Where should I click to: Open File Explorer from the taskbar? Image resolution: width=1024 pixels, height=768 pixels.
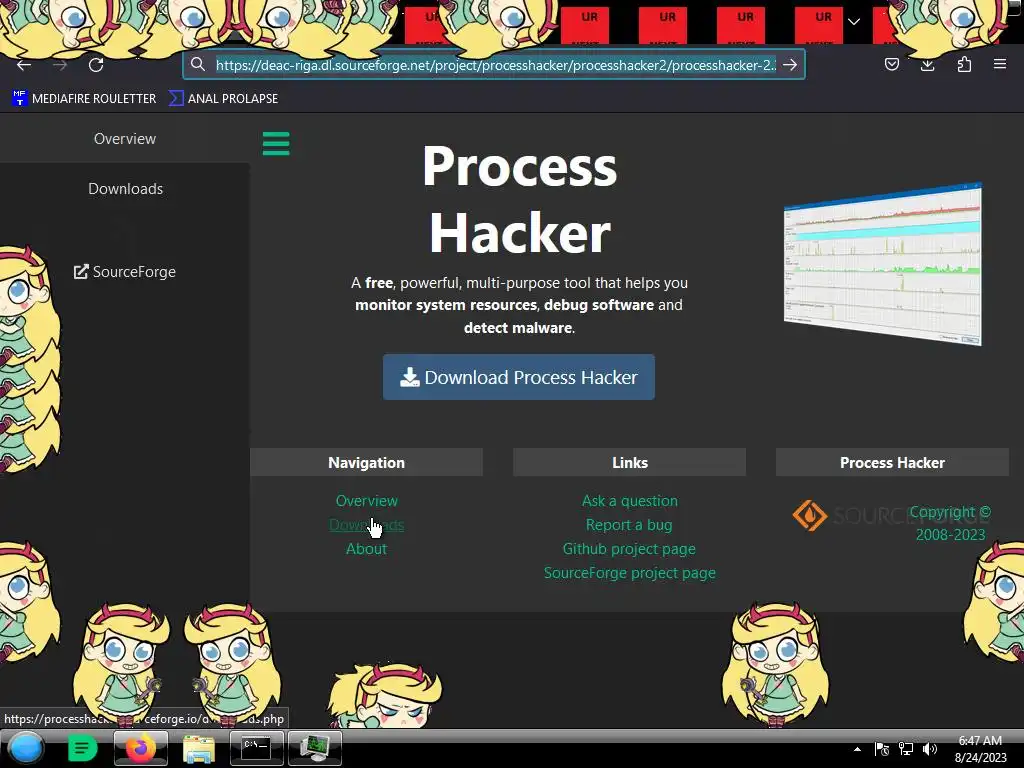pyautogui.click(x=199, y=748)
